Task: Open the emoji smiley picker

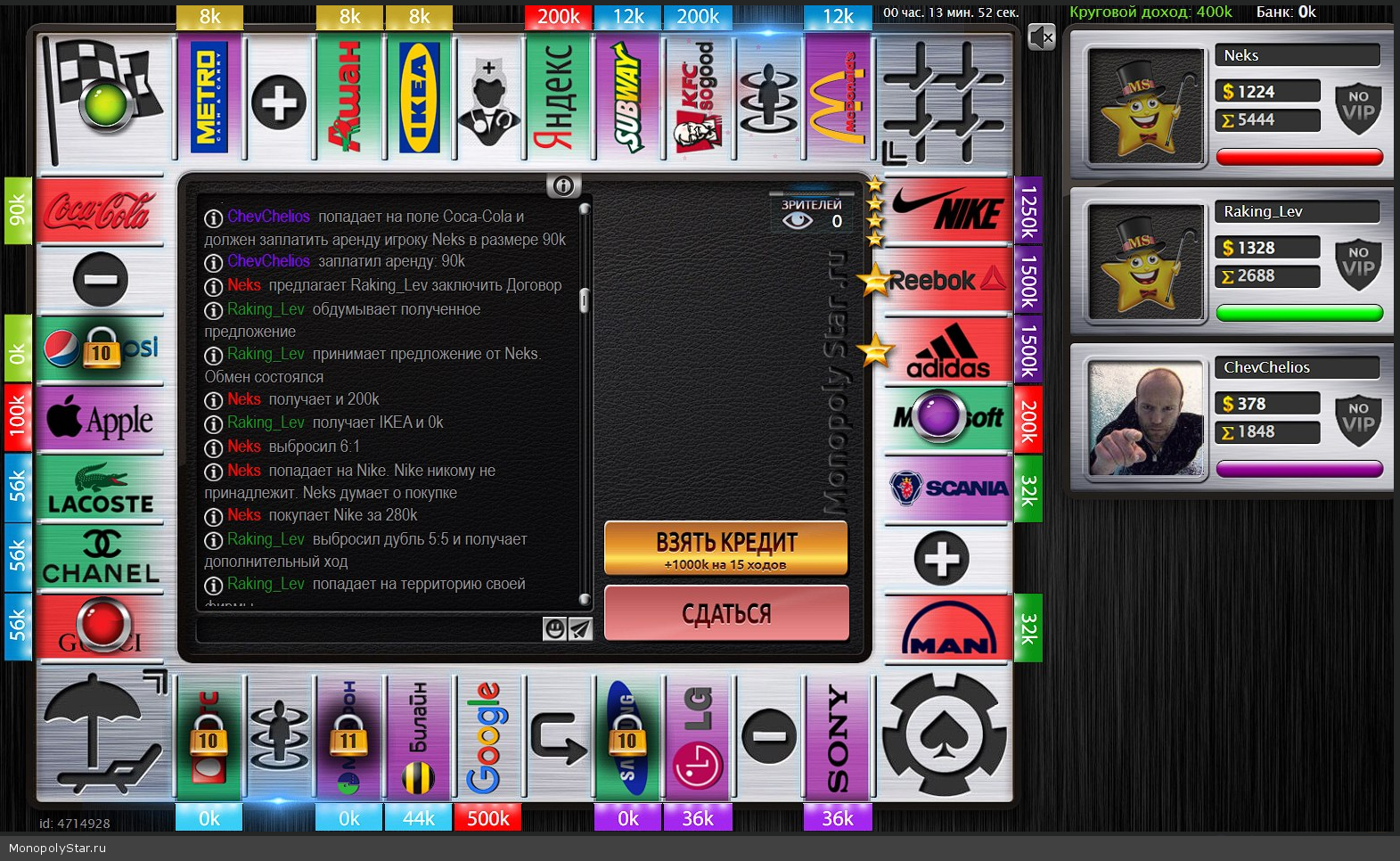Action: (554, 629)
